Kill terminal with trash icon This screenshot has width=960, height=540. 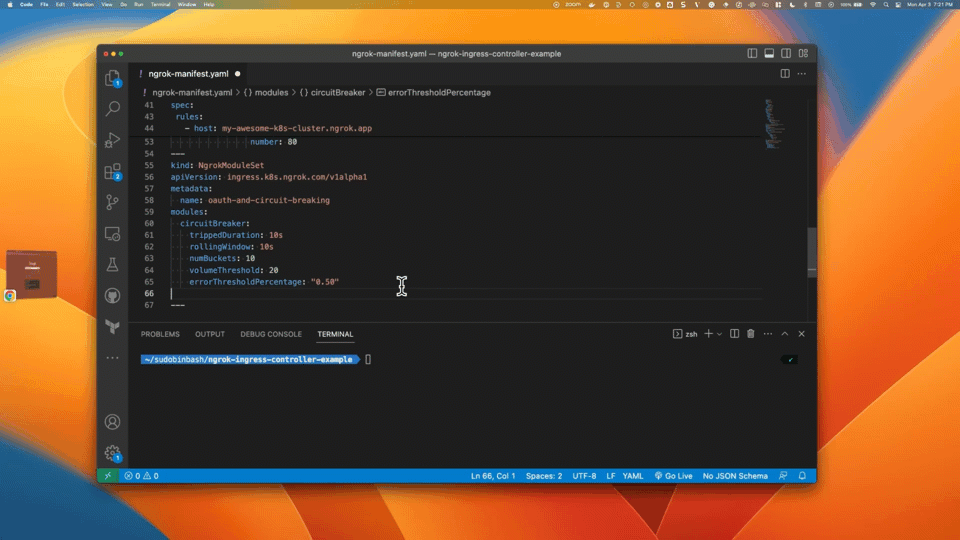point(751,334)
